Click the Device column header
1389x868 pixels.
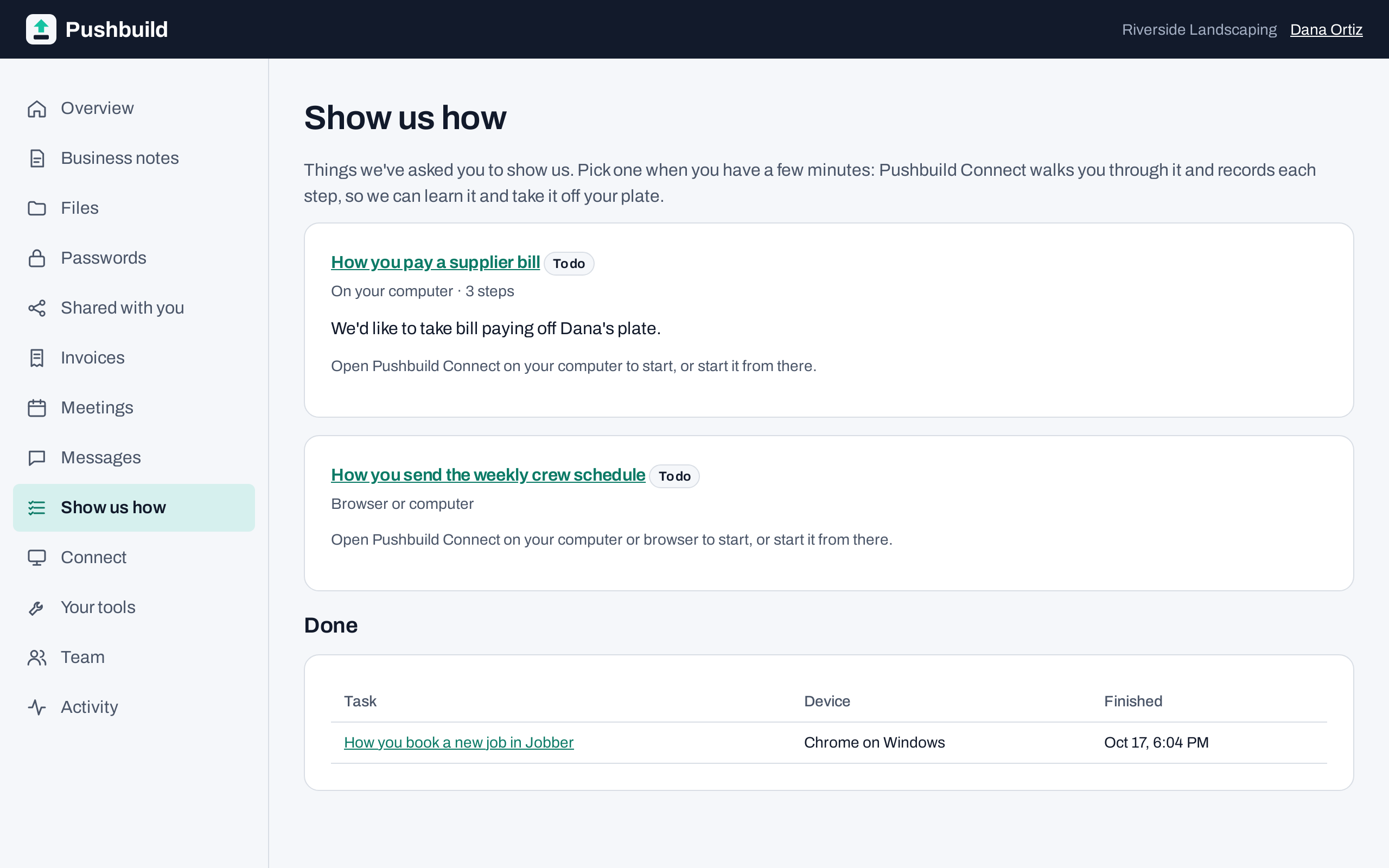(x=827, y=701)
